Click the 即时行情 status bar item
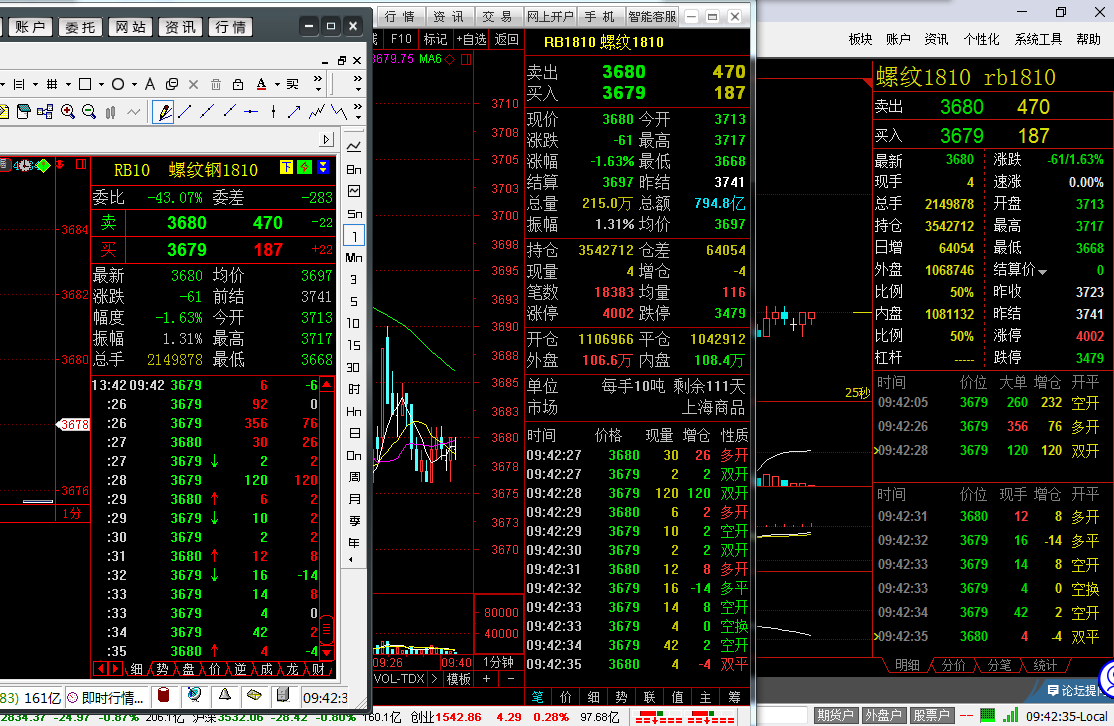The image size is (1114, 726). pos(107,698)
